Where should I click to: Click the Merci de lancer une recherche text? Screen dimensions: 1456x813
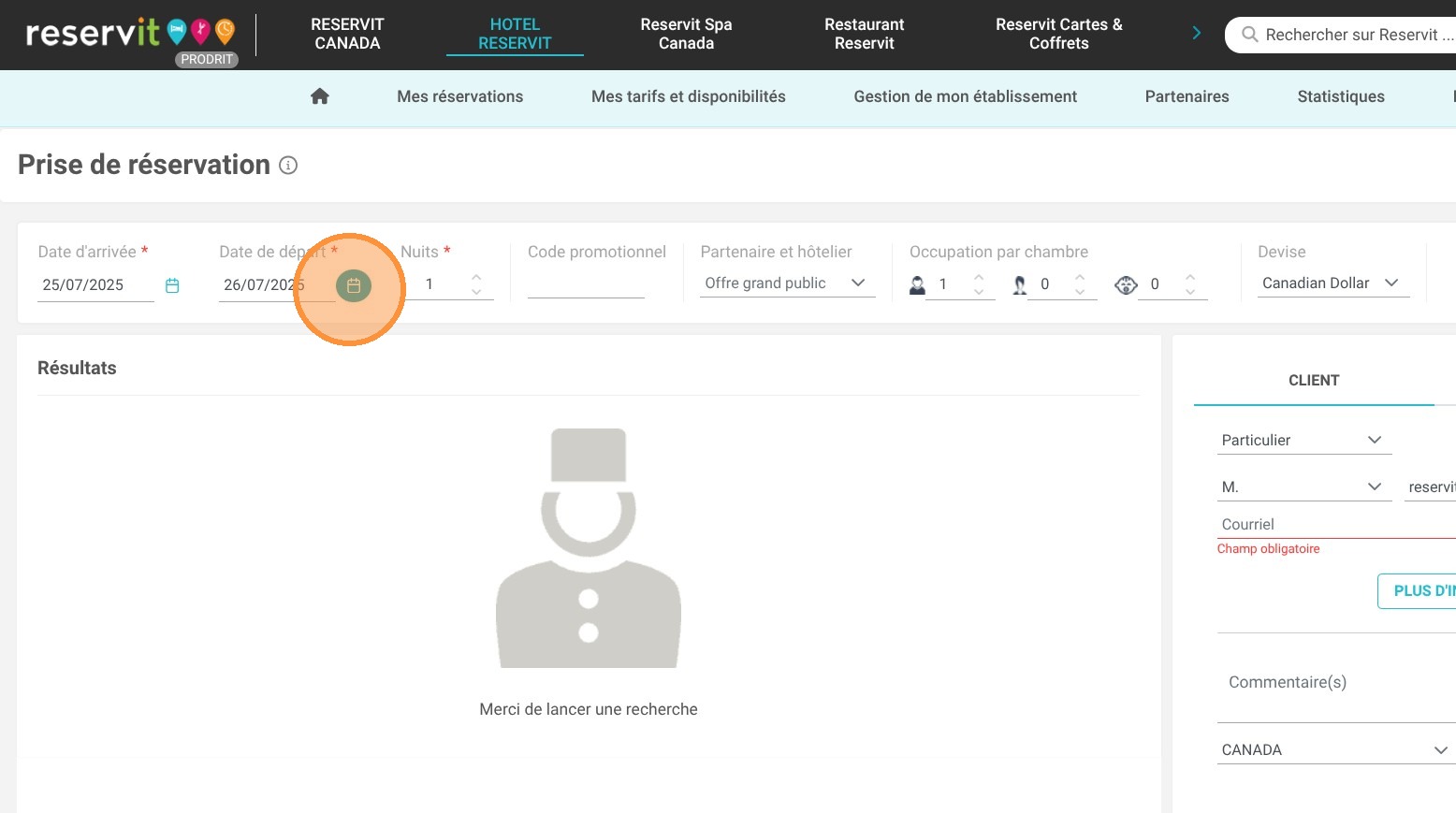tap(589, 709)
